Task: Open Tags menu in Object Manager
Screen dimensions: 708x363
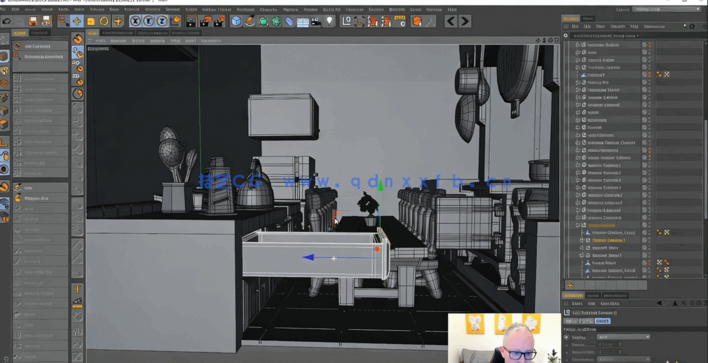Action: coord(634,27)
